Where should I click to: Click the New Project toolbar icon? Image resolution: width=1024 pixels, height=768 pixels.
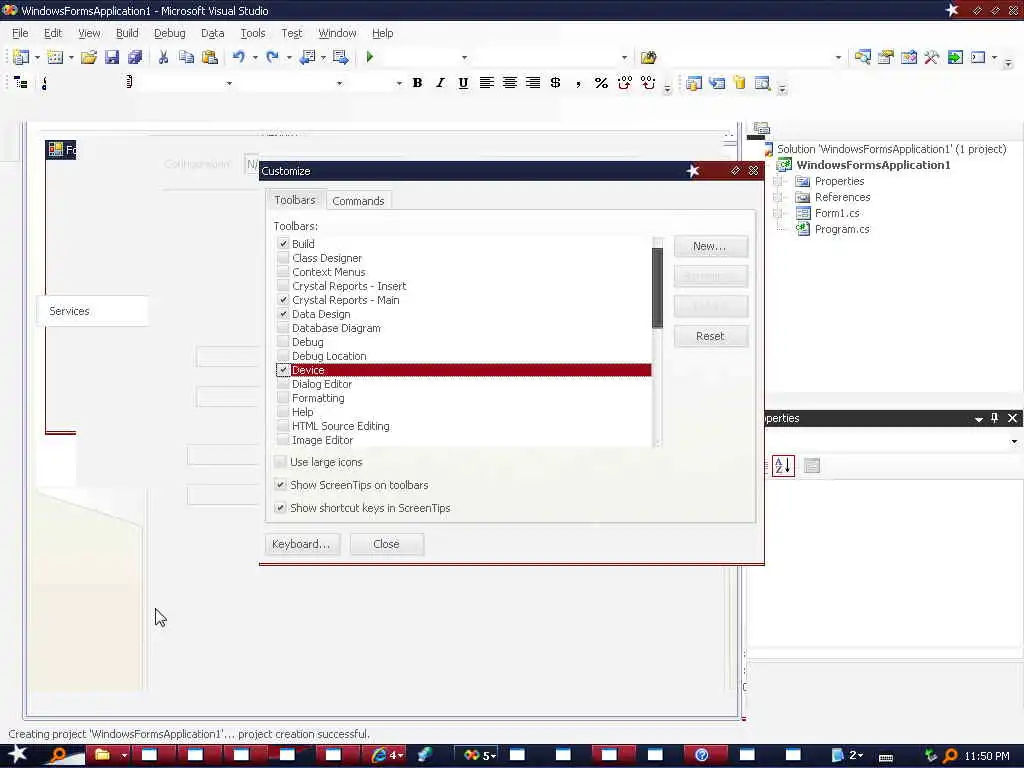[21, 57]
